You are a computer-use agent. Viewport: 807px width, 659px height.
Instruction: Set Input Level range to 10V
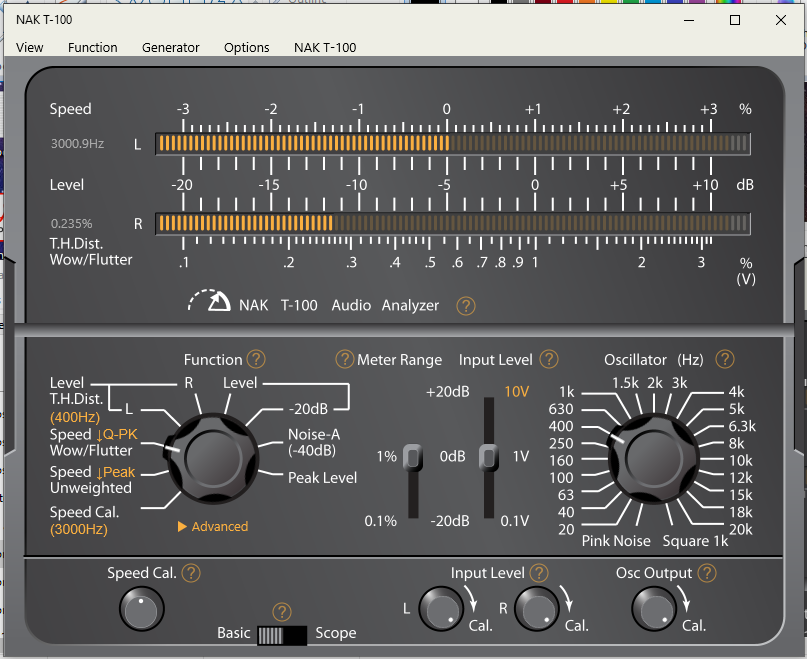coord(517,392)
